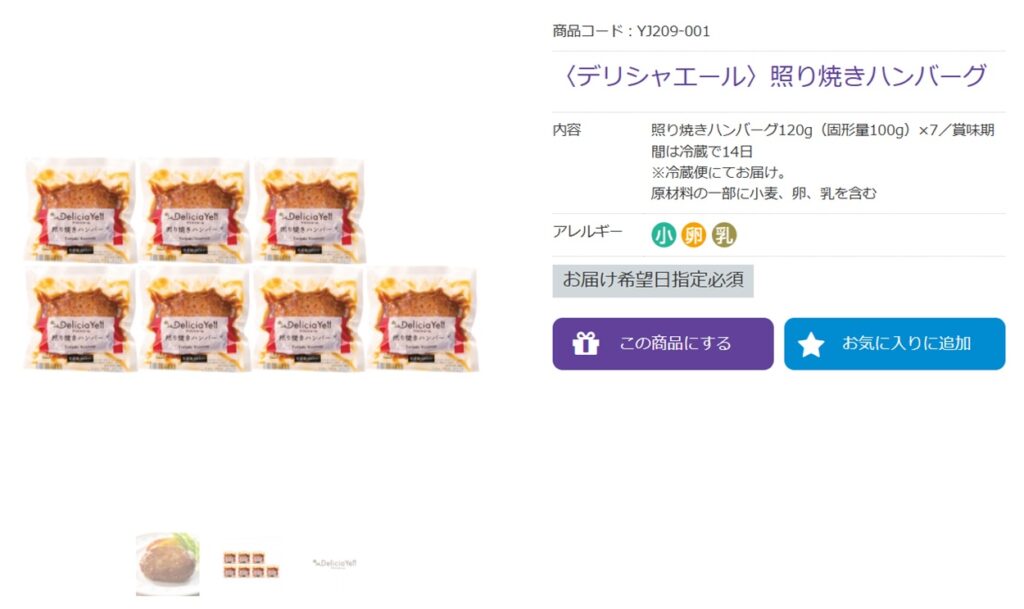Click the rightmost package in the bottom row

pyautogui.click(x=423, y=319)
